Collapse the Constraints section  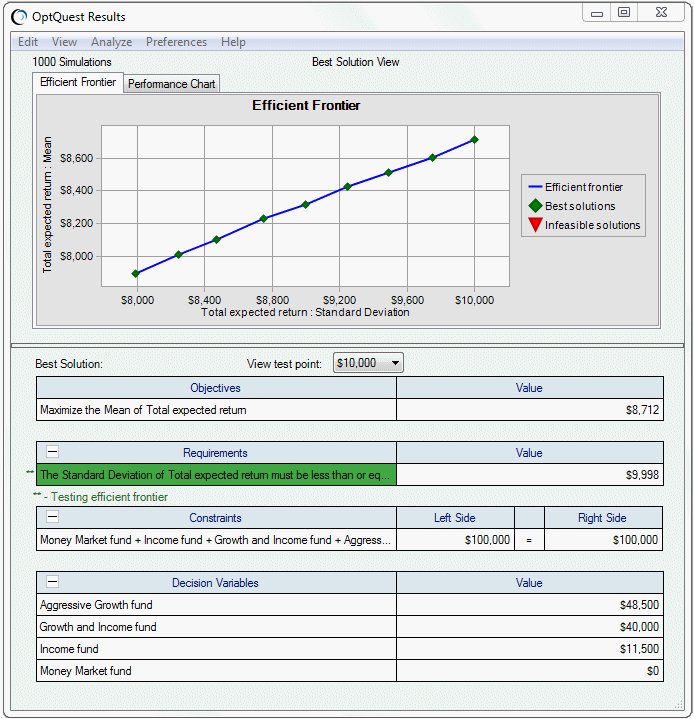[53, 517]
